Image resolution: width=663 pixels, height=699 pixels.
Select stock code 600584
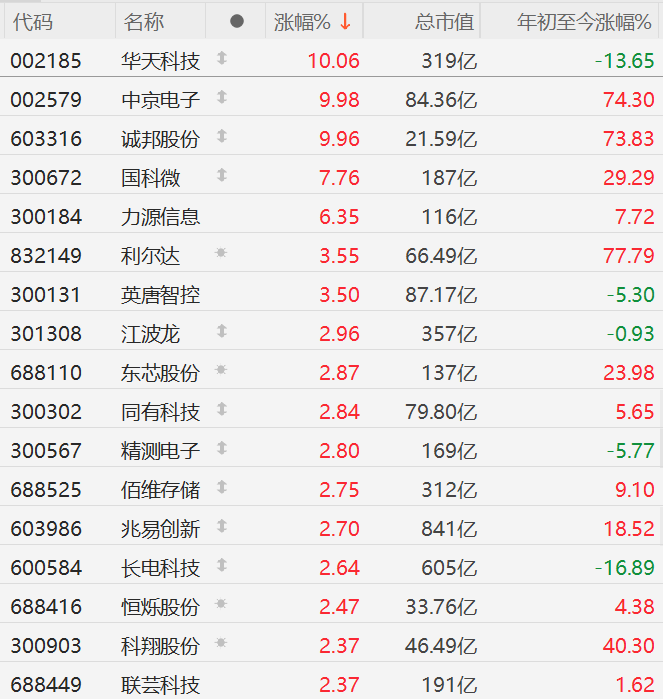click(x=46, y=568)
